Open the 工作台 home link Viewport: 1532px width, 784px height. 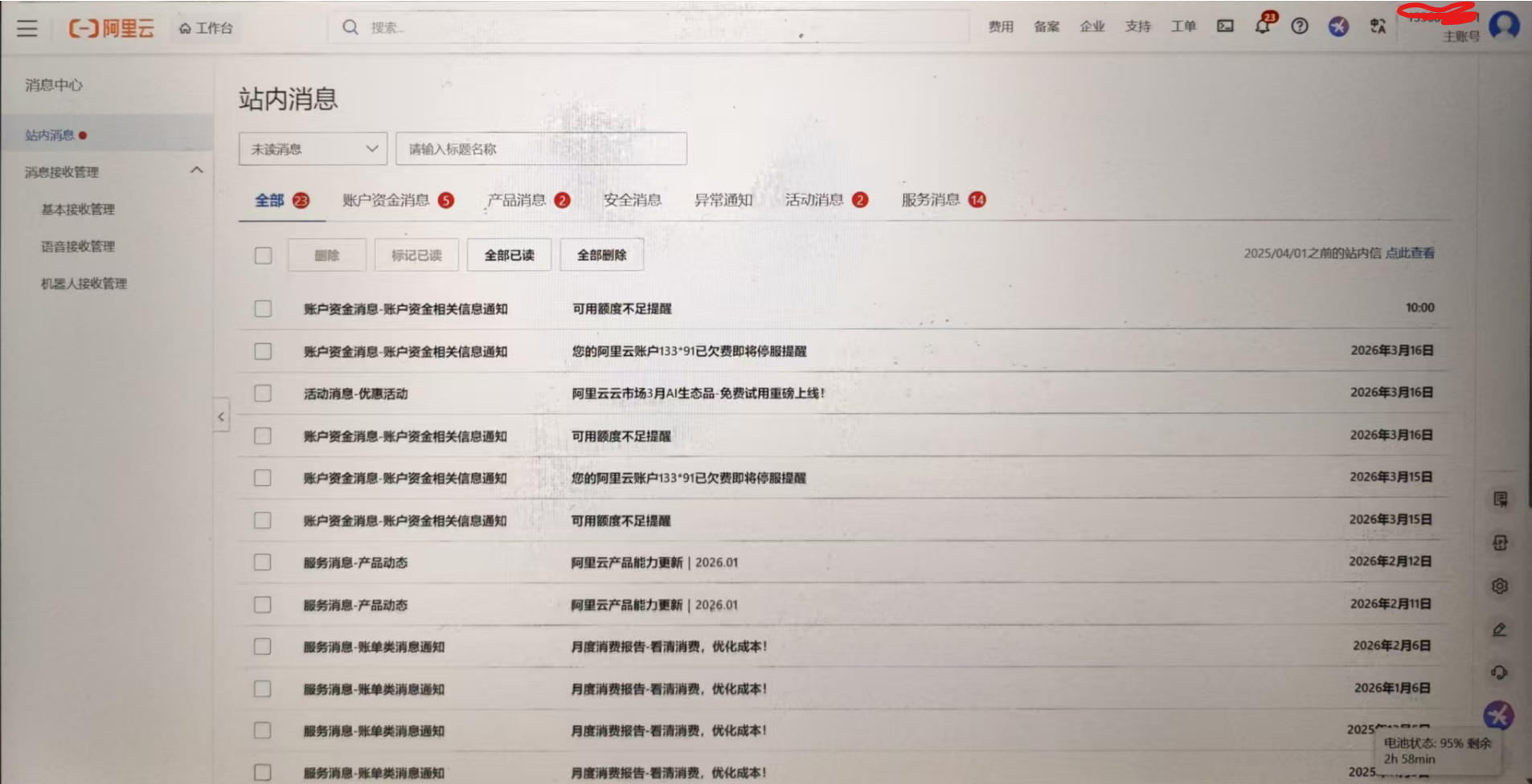[x=207, y=28]
